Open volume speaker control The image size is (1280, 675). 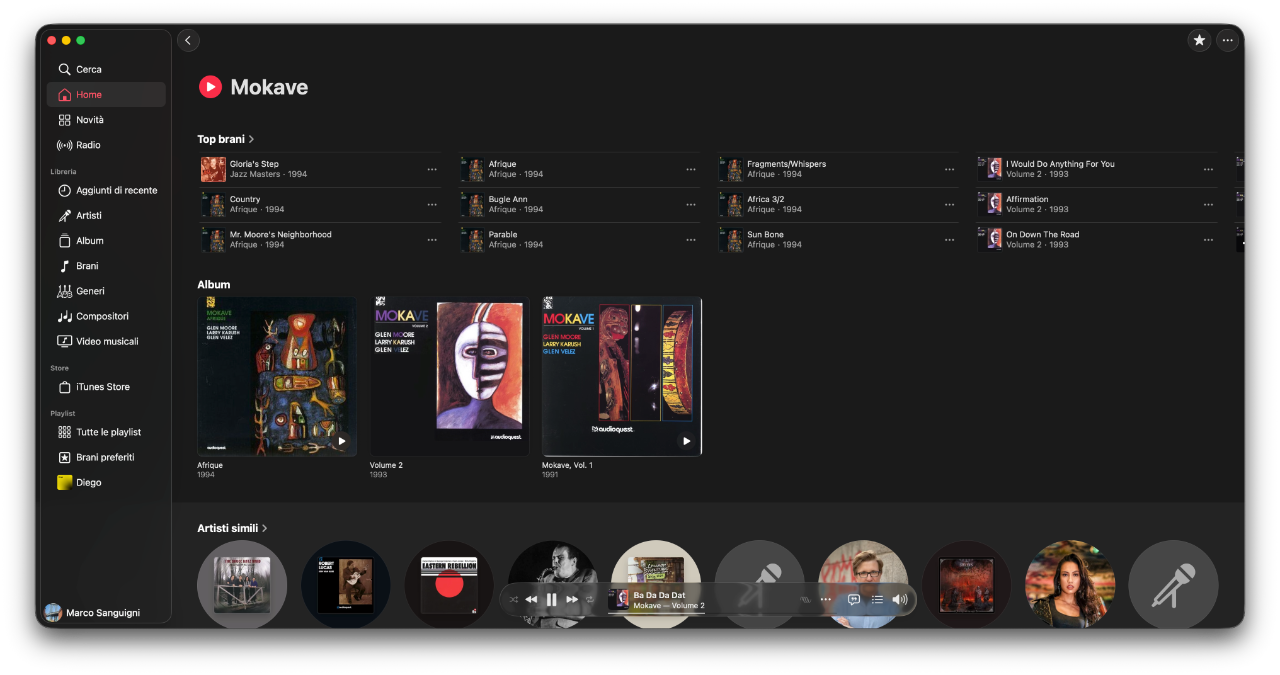tap(900, 599)
